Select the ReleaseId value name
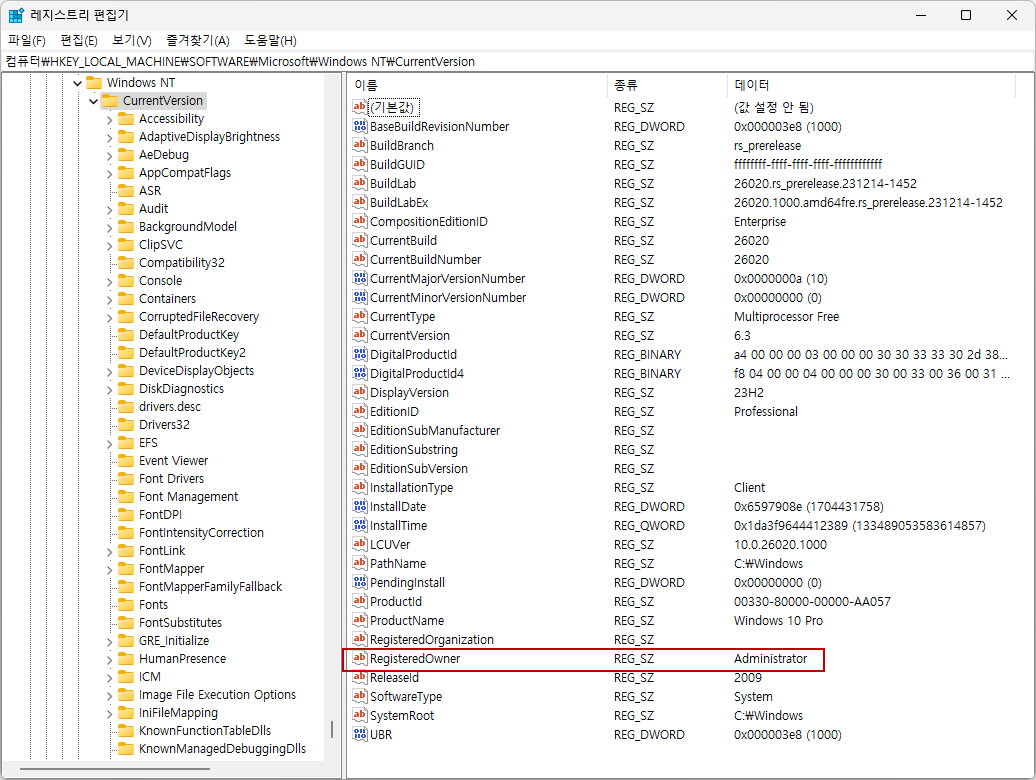This screenshot has width=1036, height=780. [x=394, y=678]
